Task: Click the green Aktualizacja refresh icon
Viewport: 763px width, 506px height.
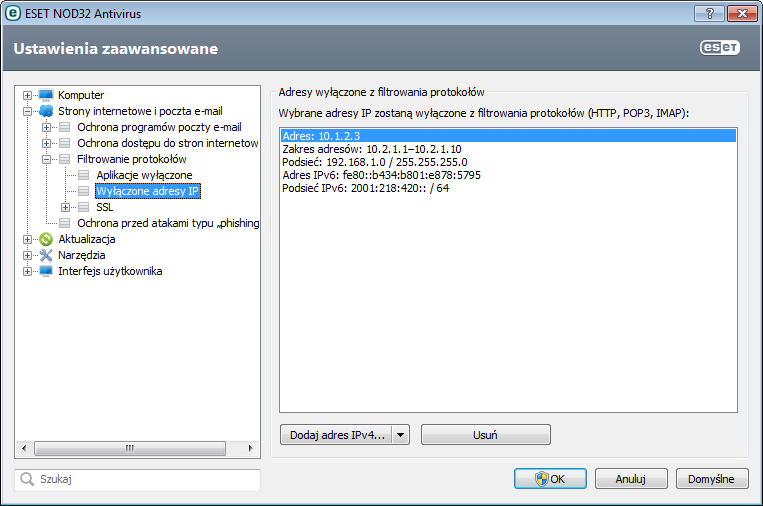Action: click(x=46, y=239)
